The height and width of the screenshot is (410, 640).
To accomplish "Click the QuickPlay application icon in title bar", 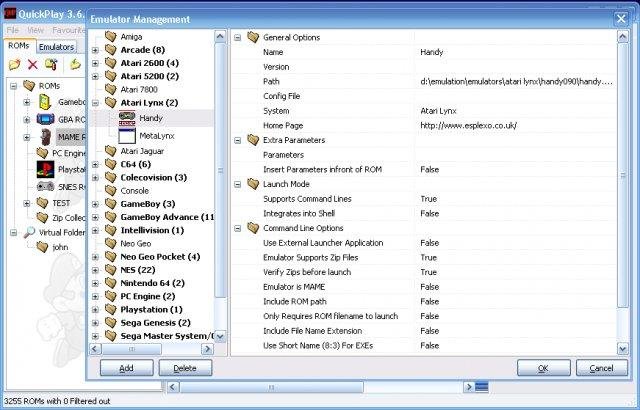I will coord(10,14).
